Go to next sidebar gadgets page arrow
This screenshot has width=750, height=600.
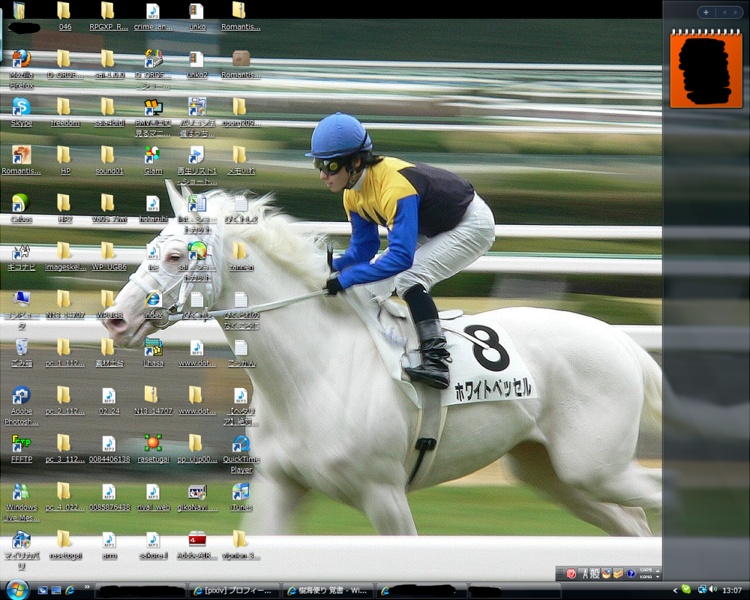tap(736, 12)
